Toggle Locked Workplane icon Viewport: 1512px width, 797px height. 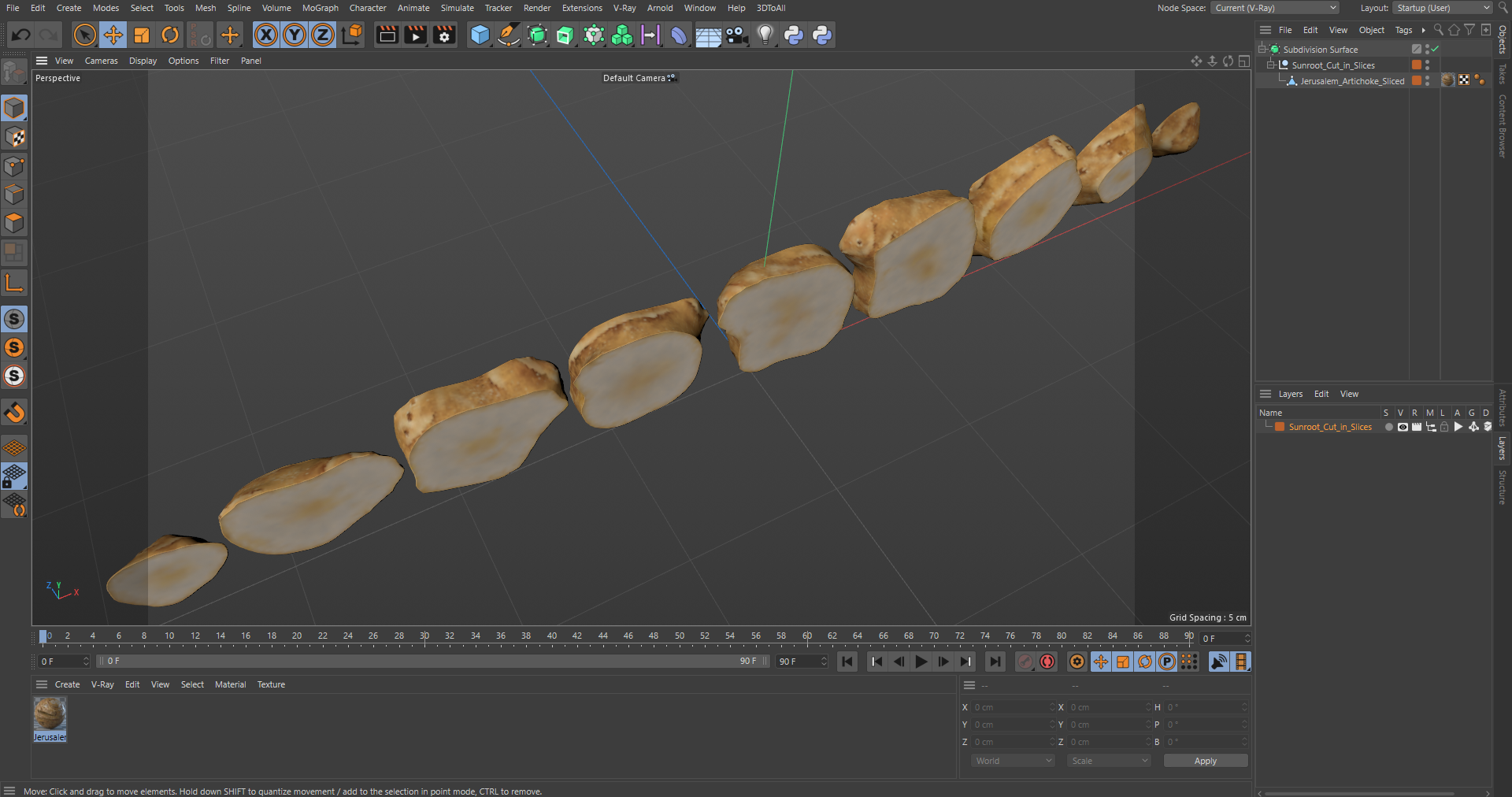(x=14, y=476)
